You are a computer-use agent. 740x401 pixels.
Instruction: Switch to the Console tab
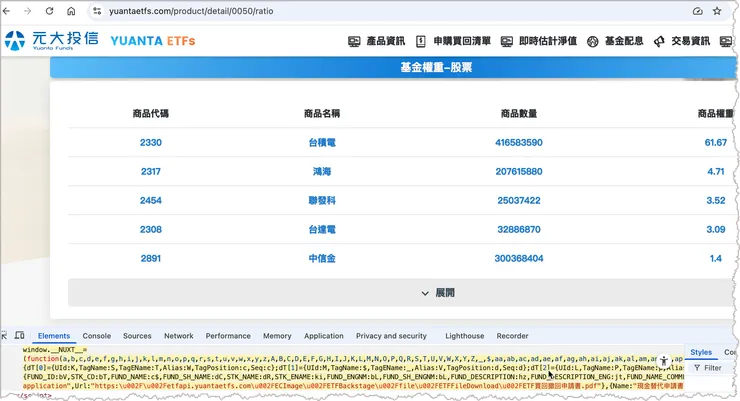[x=97, y=336]
